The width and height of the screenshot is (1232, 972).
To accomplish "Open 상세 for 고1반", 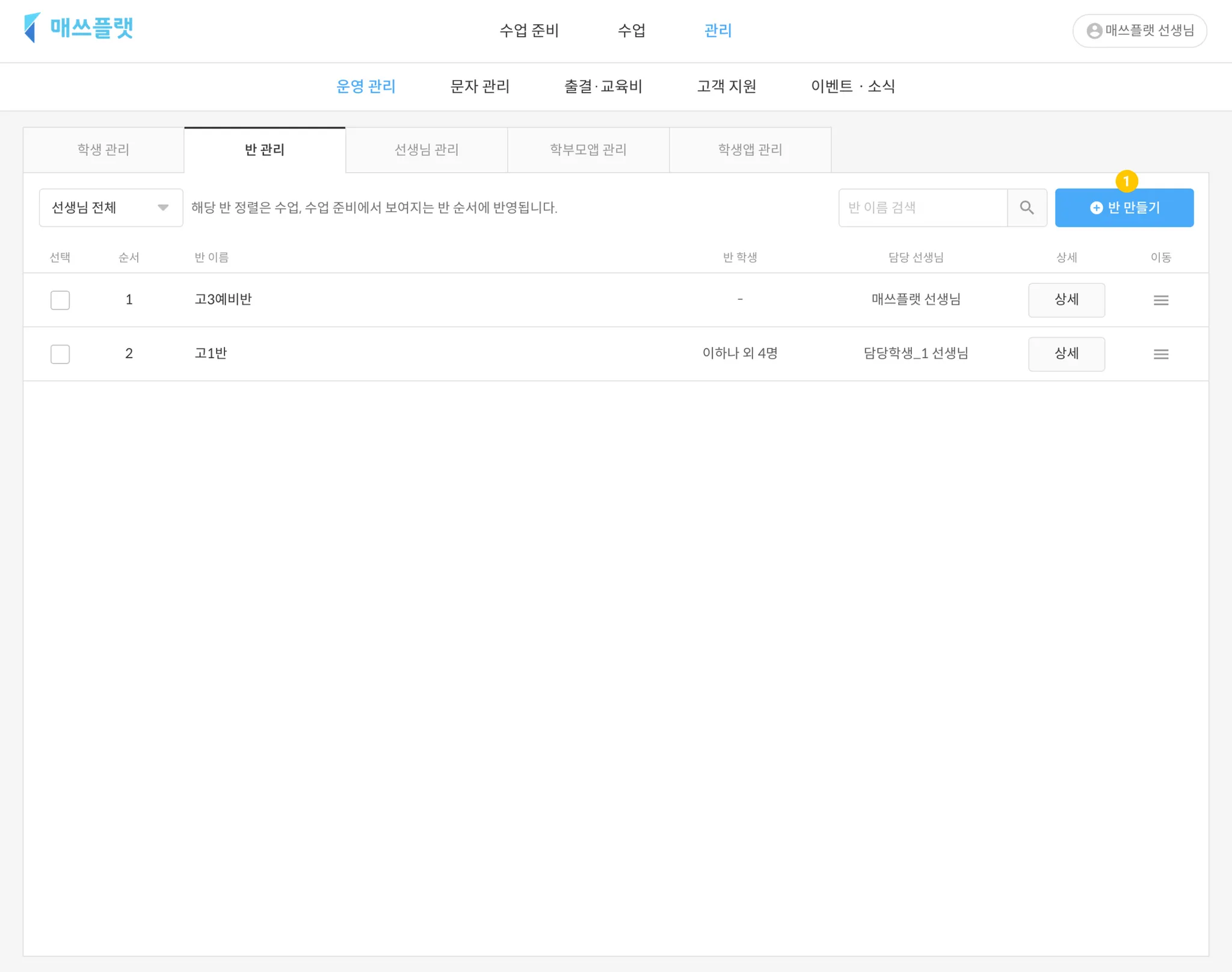I will (1066, 354).
